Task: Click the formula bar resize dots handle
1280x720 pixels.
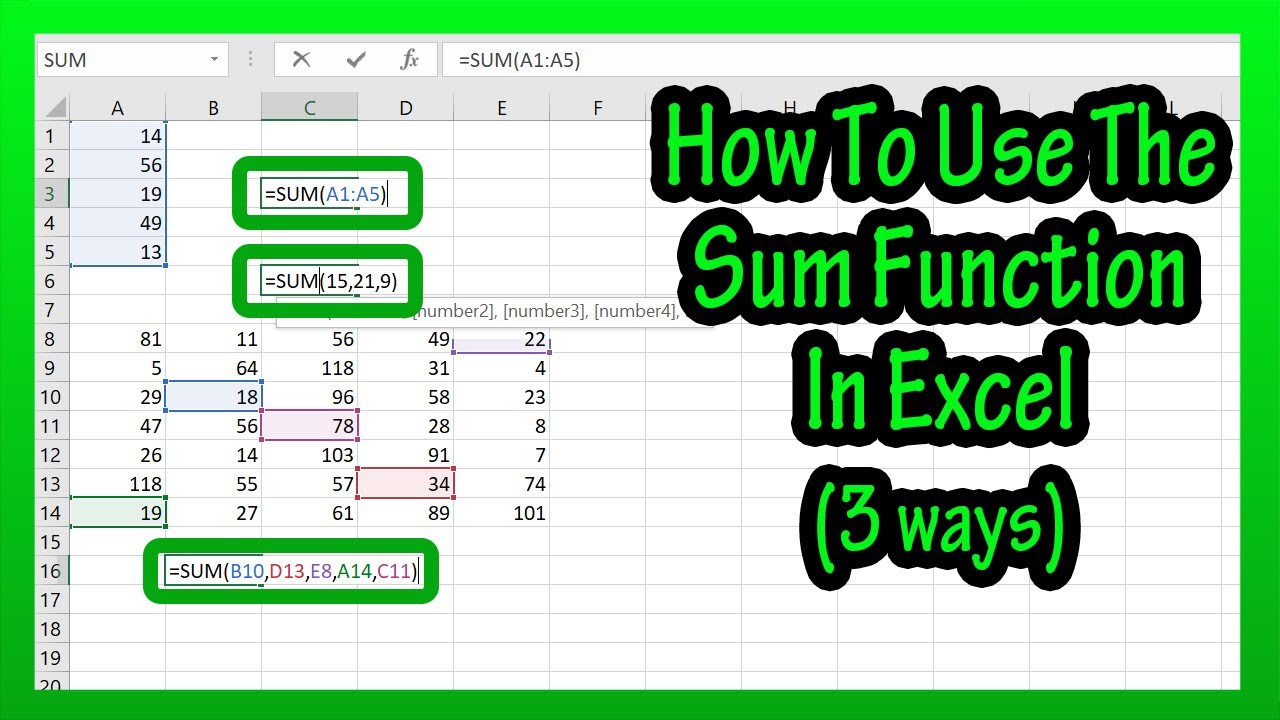Action: click(x=250, y=60)
